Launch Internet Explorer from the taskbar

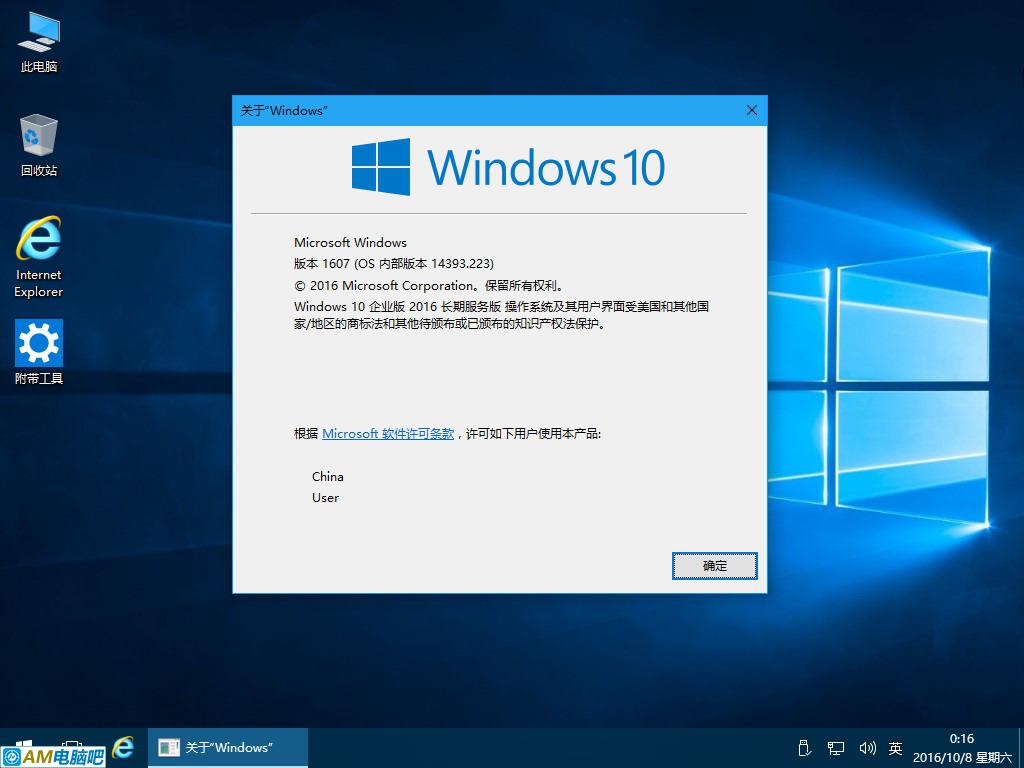[x=123, y=747]
